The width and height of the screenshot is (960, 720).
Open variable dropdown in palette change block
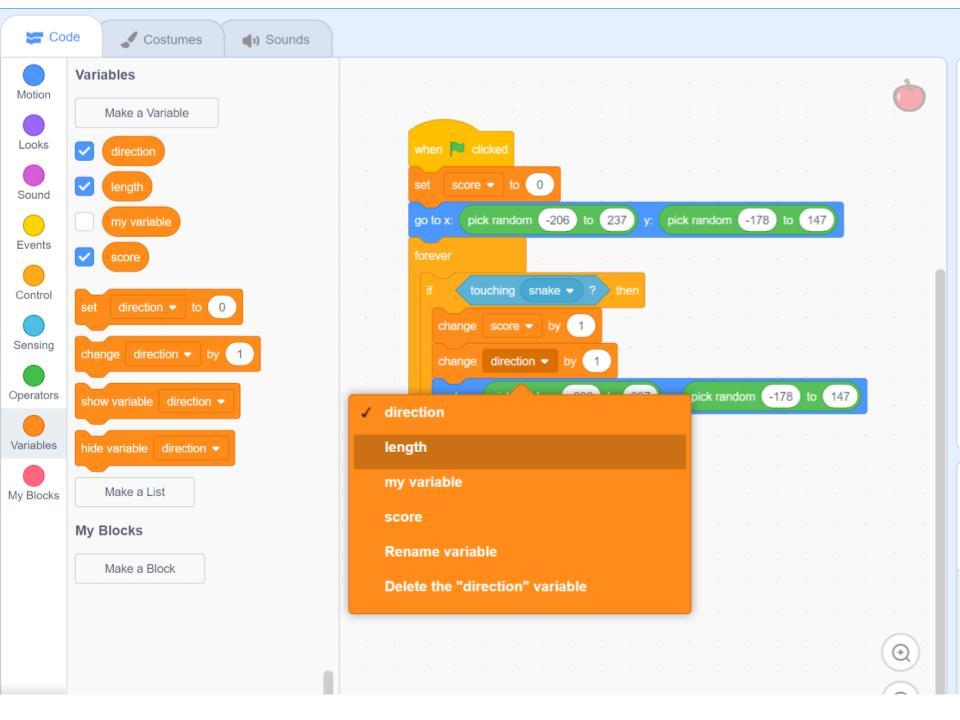pos(162,354)
